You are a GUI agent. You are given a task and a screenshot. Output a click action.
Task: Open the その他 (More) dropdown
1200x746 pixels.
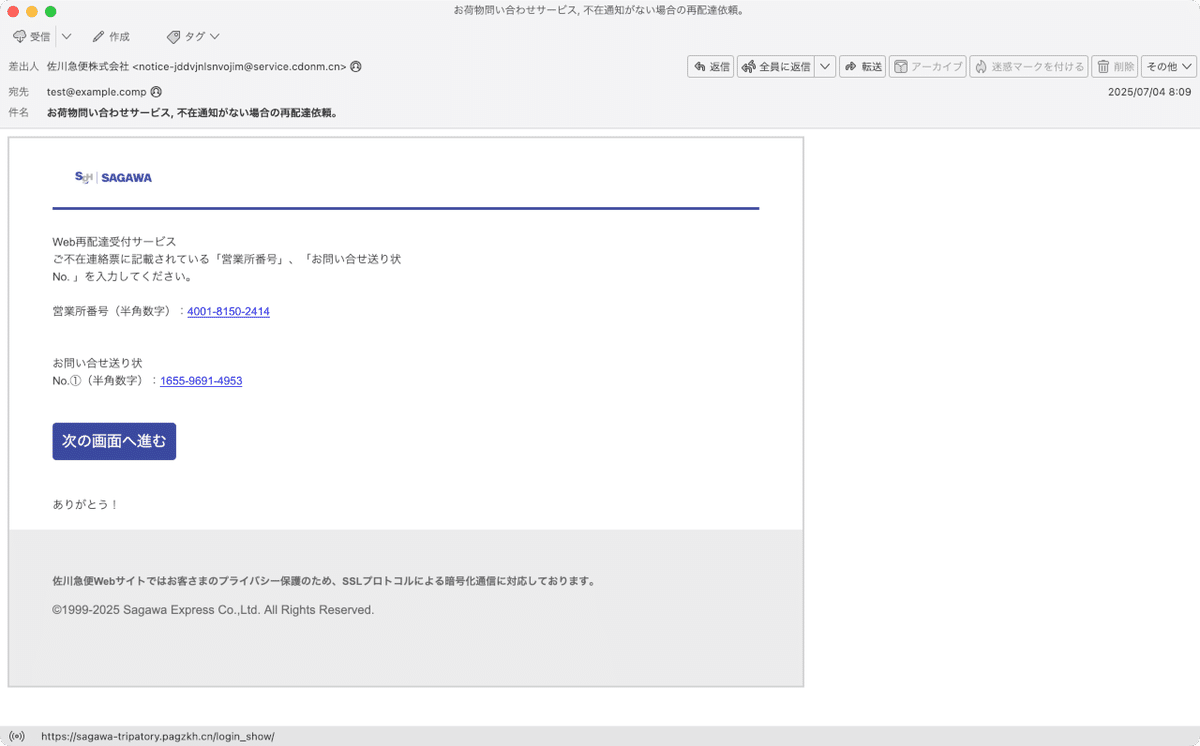pyautogui.click(x=1169, y=66)
